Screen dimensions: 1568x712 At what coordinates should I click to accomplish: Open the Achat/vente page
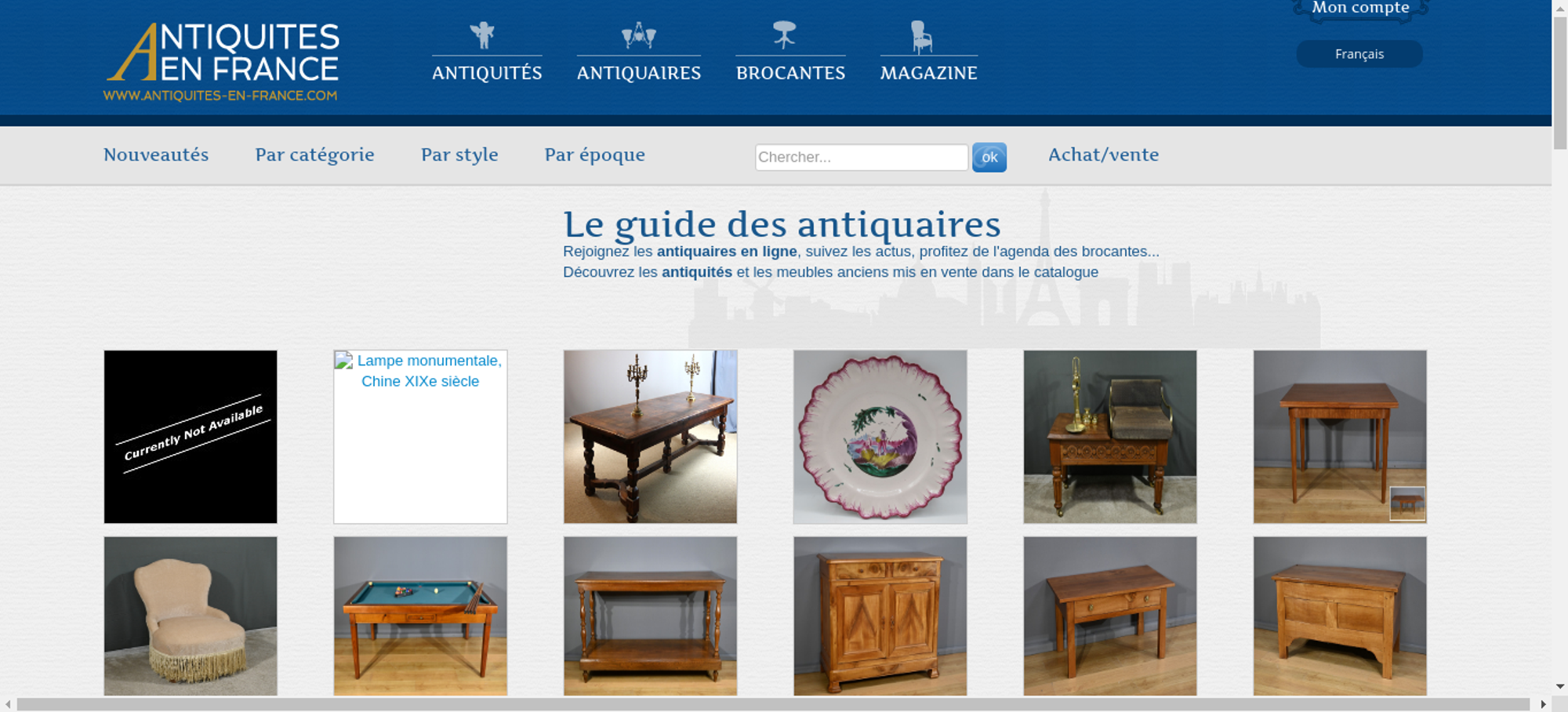(x=1103, y=154)
